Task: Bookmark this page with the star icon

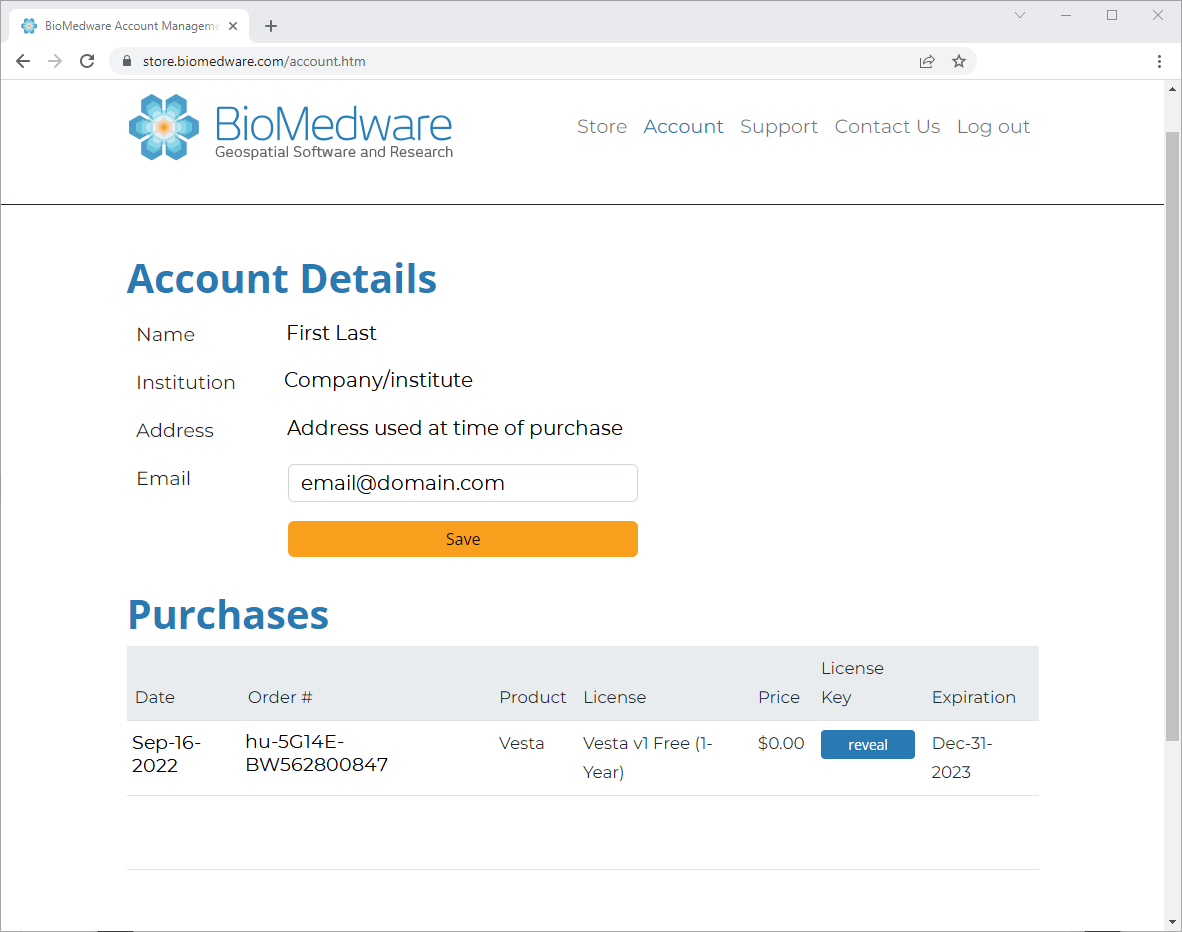Action: [x=959, y=61]
